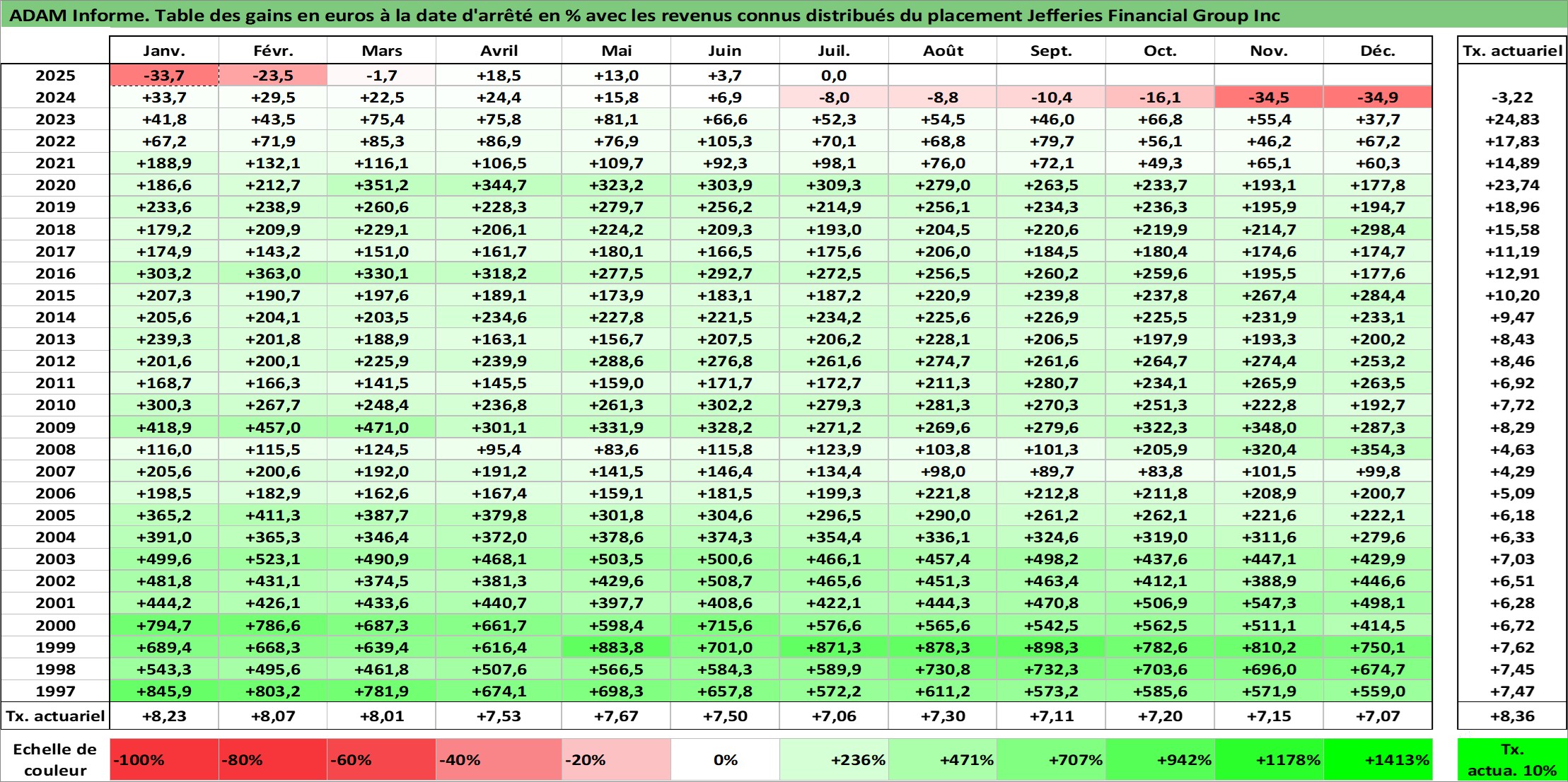Click the +7,06 July actuarial rate
This screenshot has width=1568, height=782.
[x=834, y=716]
